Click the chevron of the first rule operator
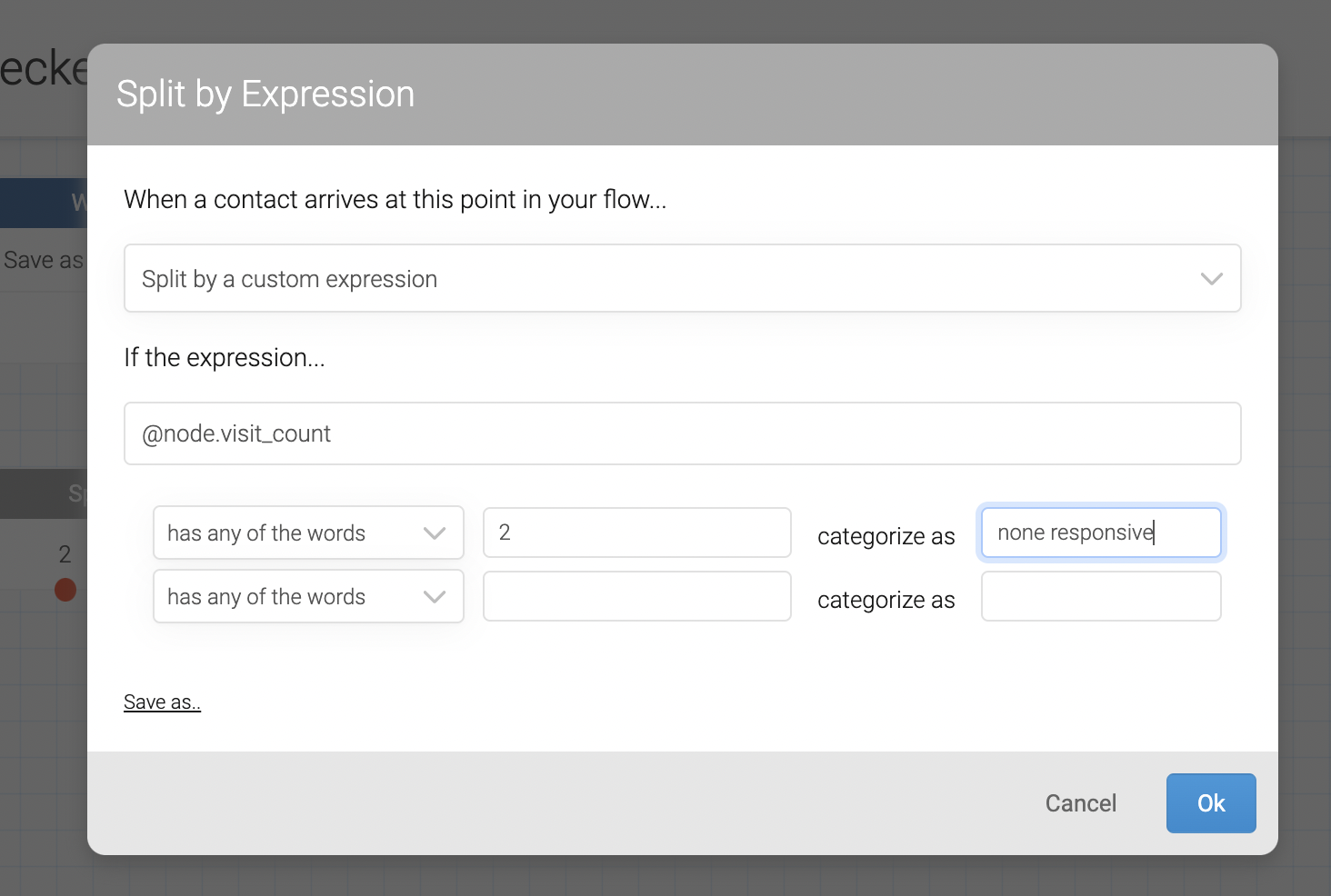This screenshot has height=896, width=1331. tap(435, 533)
